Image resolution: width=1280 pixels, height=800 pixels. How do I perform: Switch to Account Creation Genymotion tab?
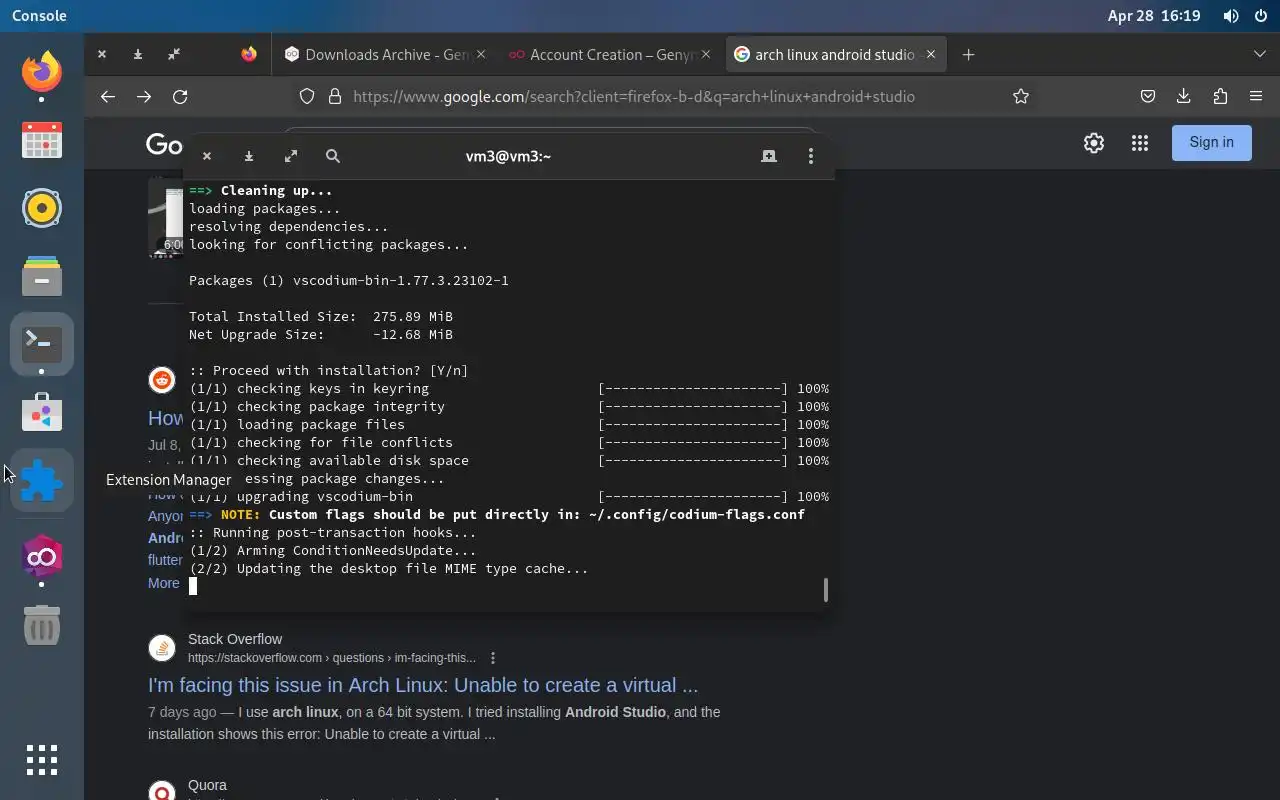point(610,55)
